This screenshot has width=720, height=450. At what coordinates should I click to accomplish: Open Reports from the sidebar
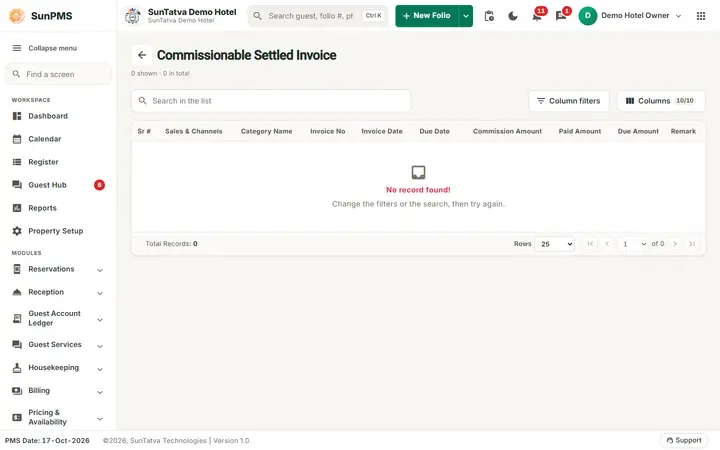(x=58, y=208)
